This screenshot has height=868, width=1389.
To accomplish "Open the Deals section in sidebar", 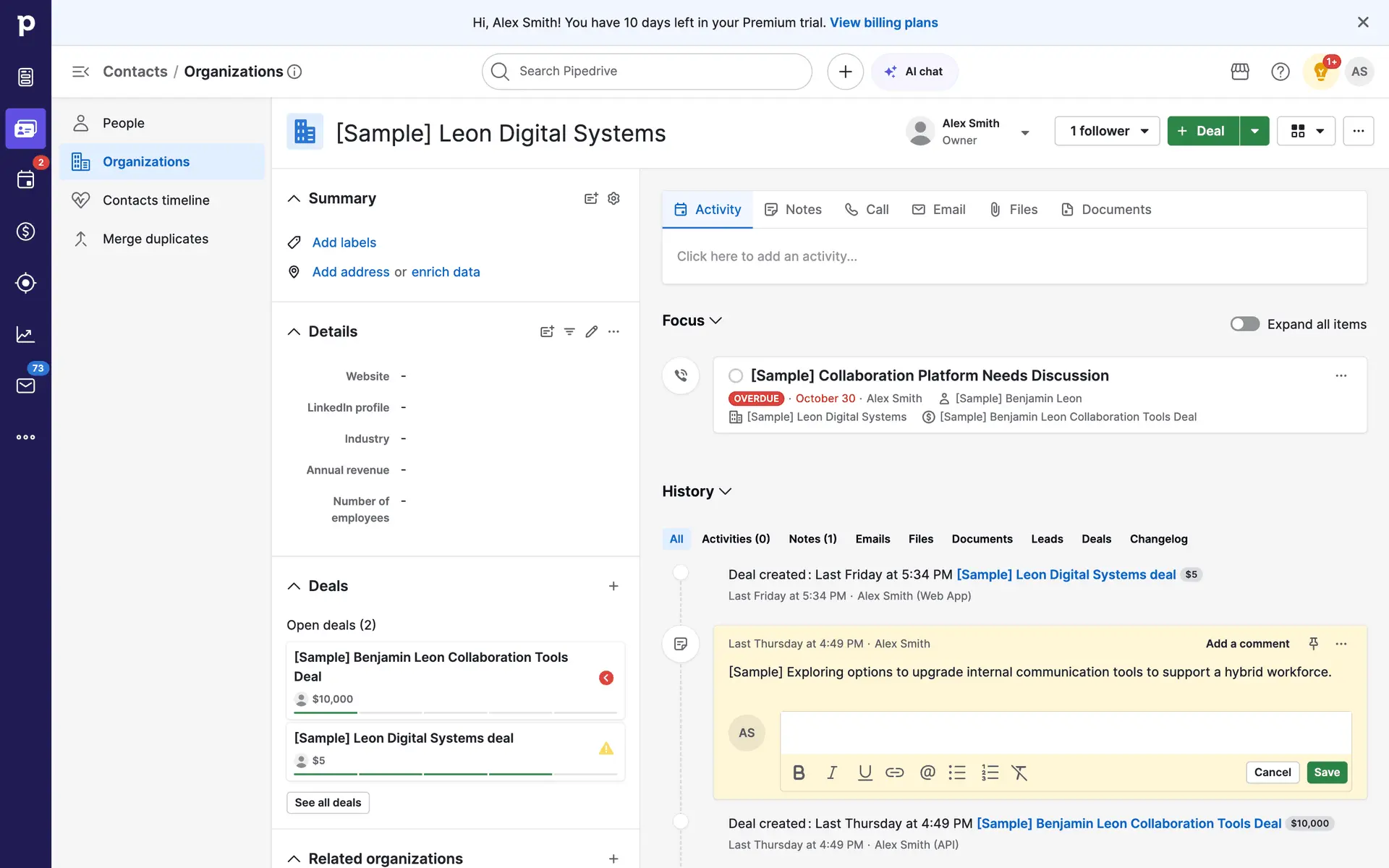I will tap(25, 231).
